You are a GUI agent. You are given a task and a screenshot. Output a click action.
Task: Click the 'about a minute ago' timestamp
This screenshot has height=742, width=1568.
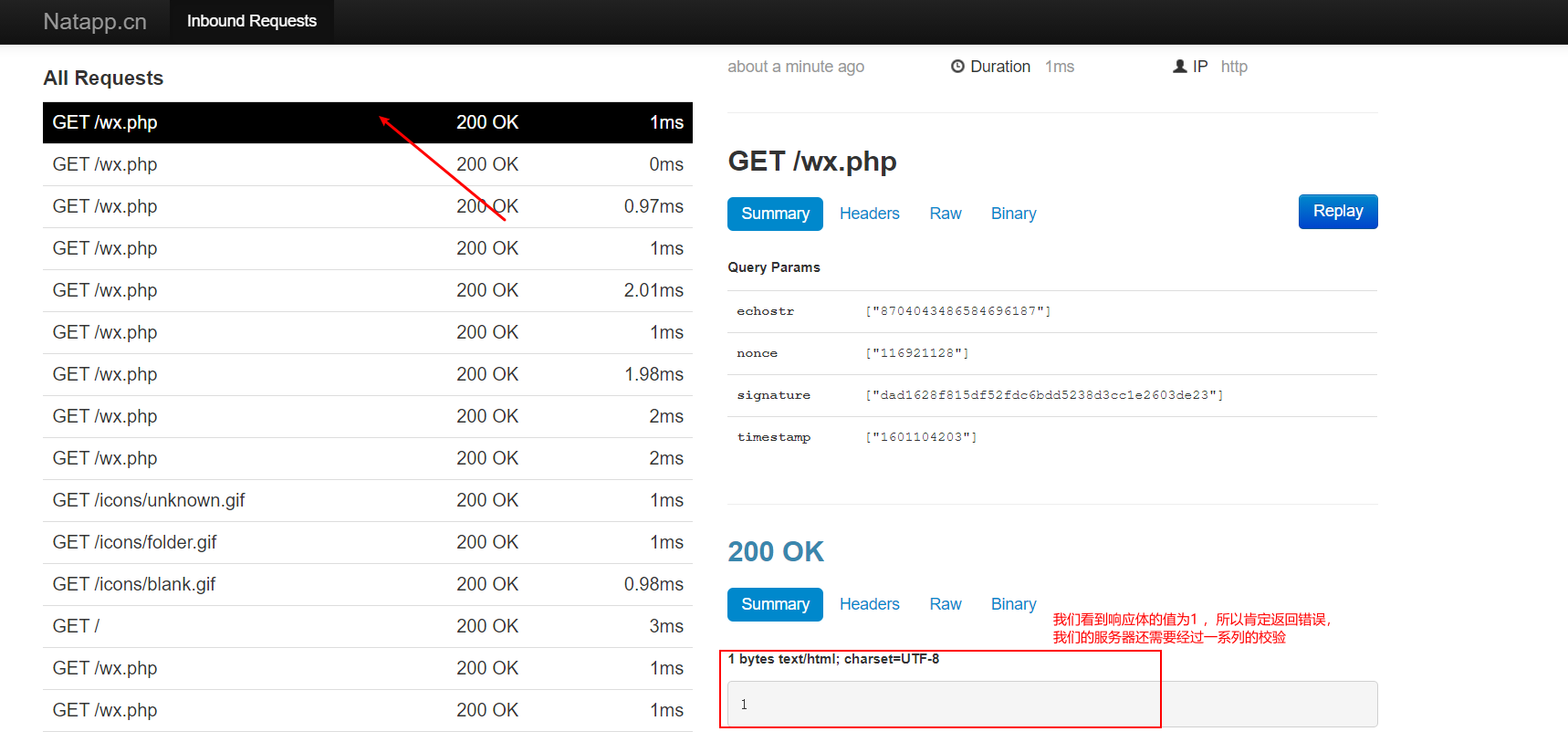(796, 67)
